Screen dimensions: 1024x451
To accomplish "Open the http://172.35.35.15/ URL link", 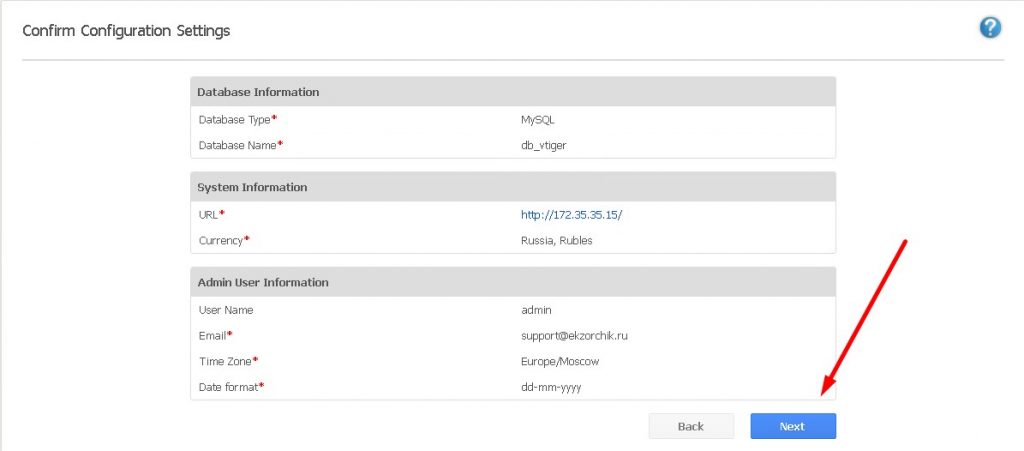I will pos(571,215).
